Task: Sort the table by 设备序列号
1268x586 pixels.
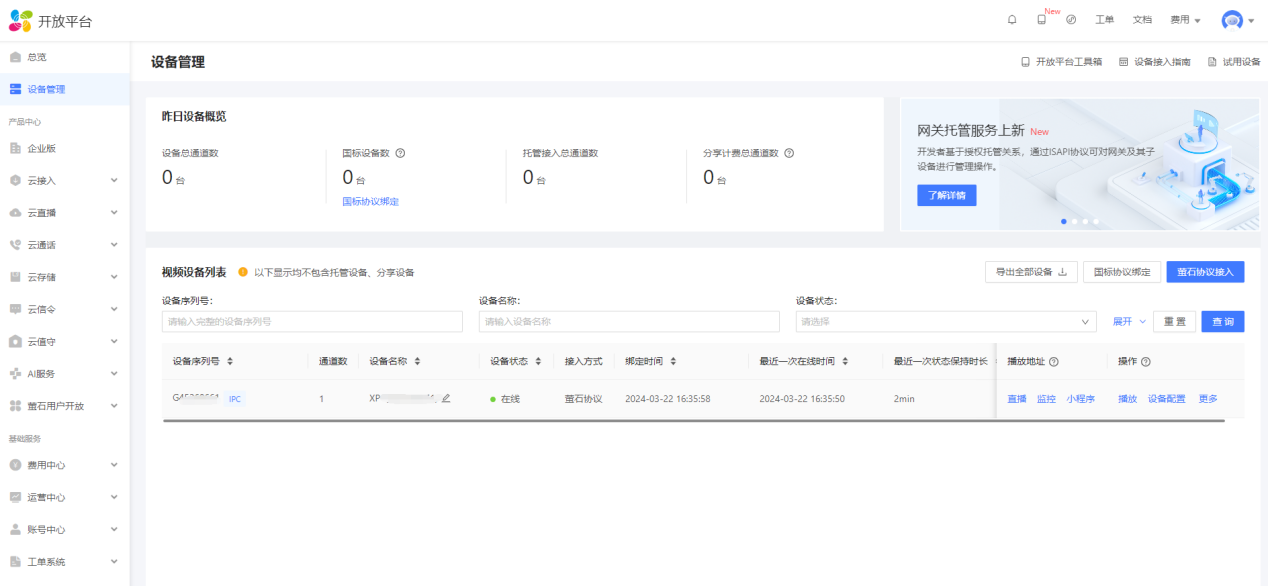Action: (231, 362)
